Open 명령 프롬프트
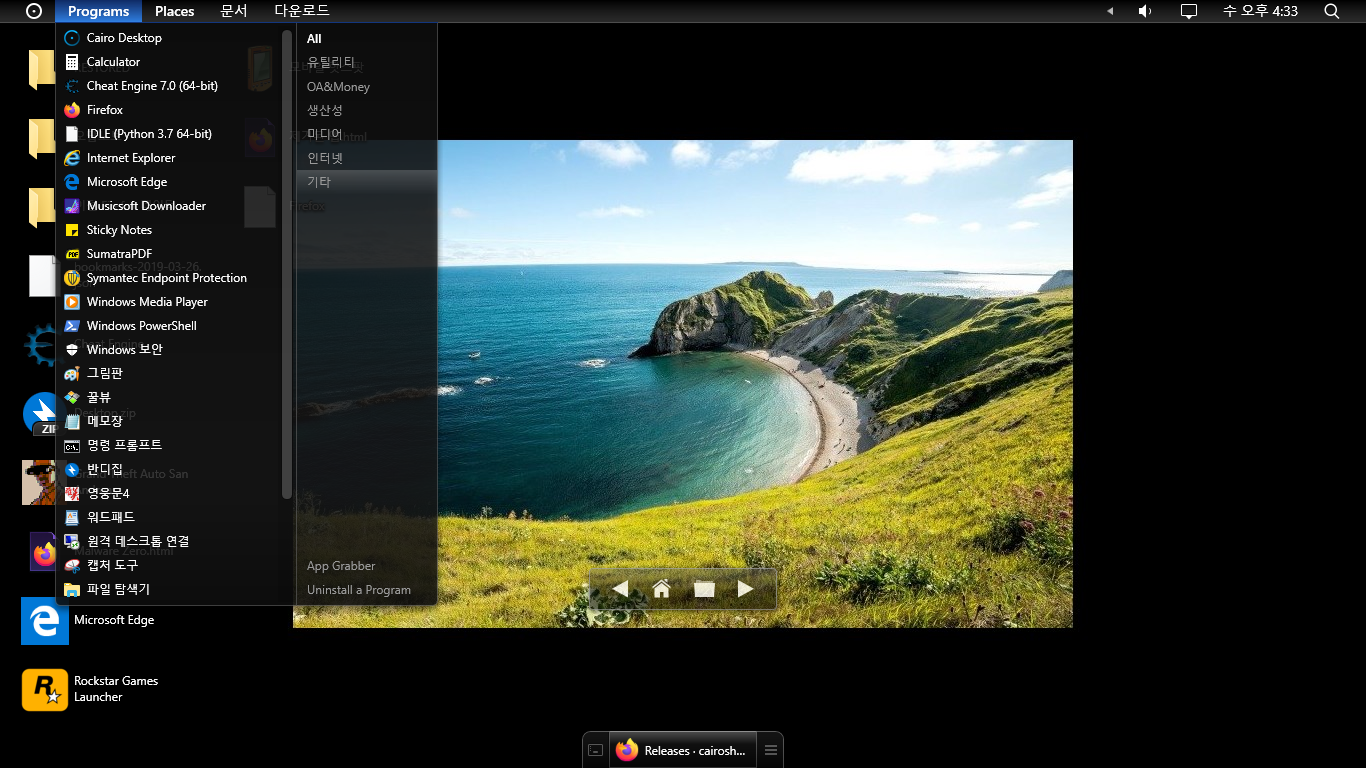This screenshot has width=1366, height=768. (170, 445)
